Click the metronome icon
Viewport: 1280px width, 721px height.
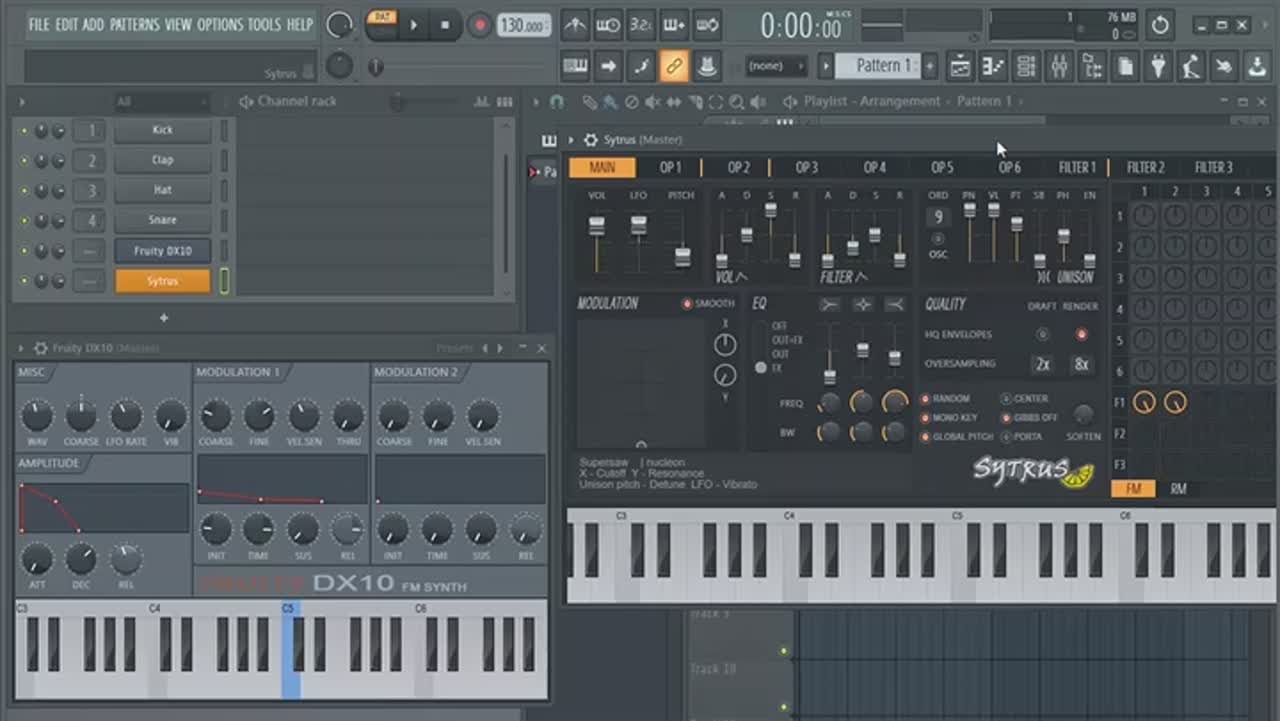[575, 25]
